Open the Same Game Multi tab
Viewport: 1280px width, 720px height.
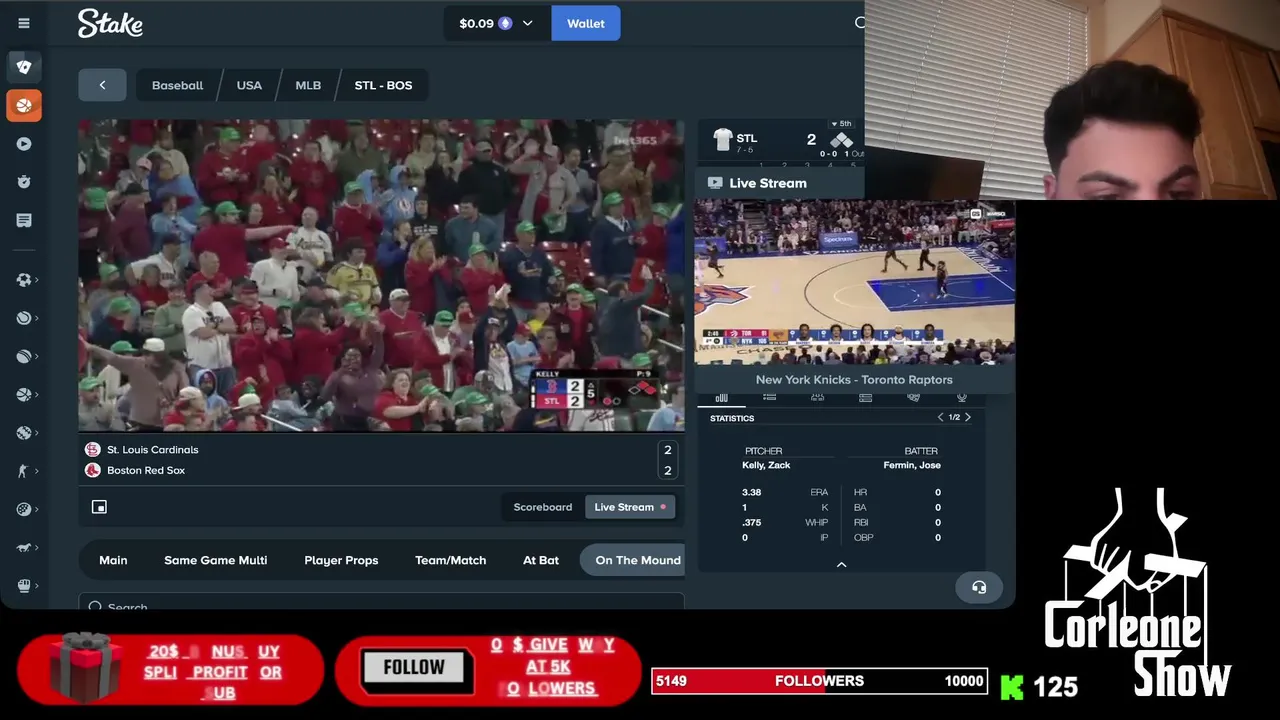coord(215,560)
